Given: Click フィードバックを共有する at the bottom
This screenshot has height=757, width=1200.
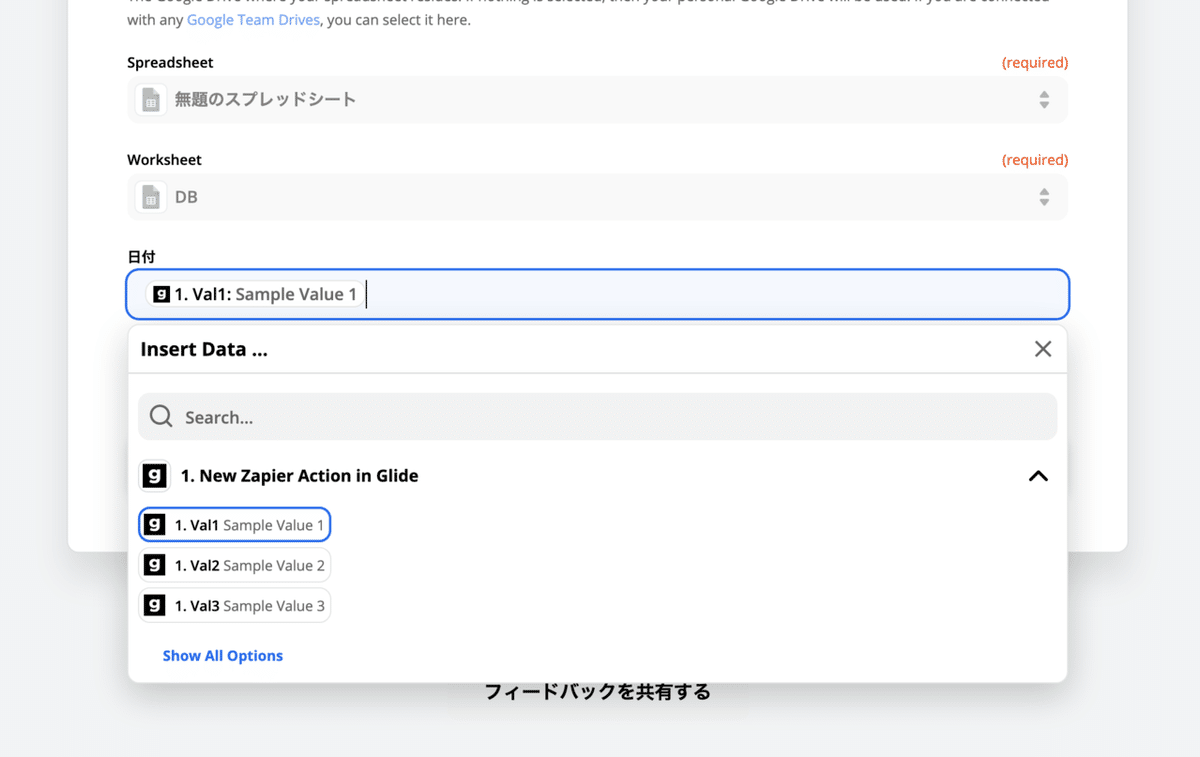Looking at the screenshot, I should click(x=597, y=691).
